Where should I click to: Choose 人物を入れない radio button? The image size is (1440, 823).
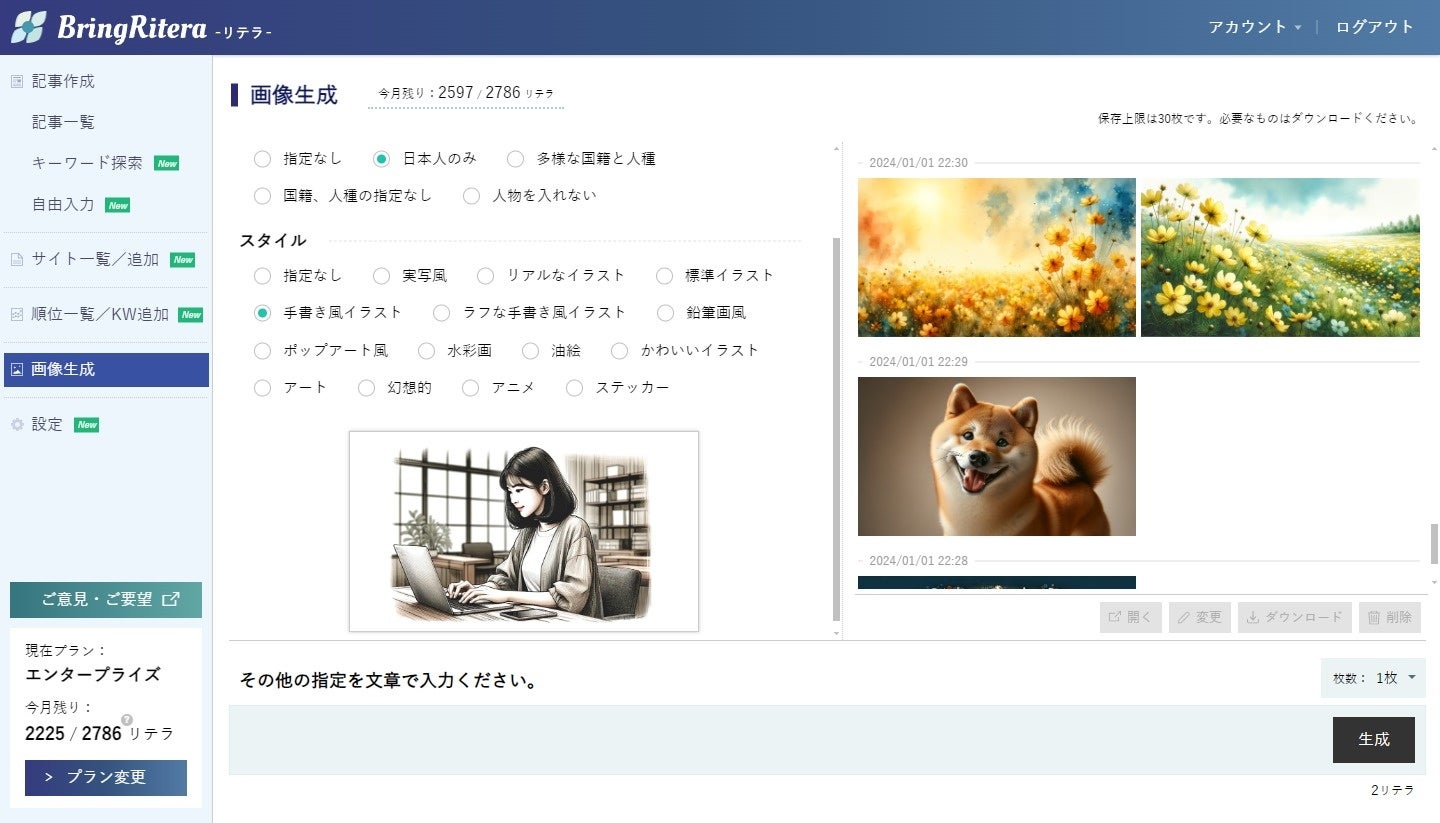click(x=471, y=196)
